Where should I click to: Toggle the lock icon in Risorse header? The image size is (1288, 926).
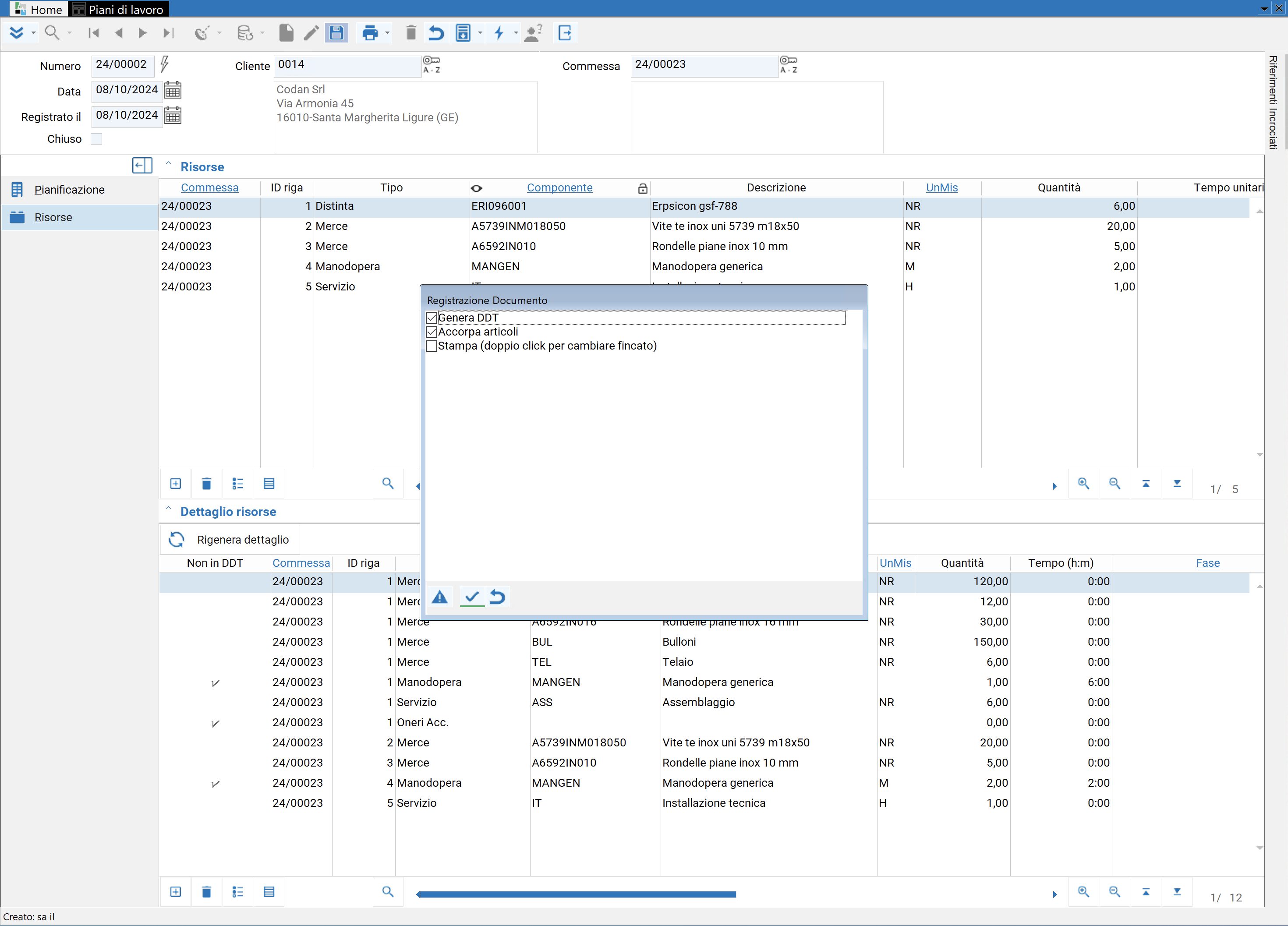point(642,188)
